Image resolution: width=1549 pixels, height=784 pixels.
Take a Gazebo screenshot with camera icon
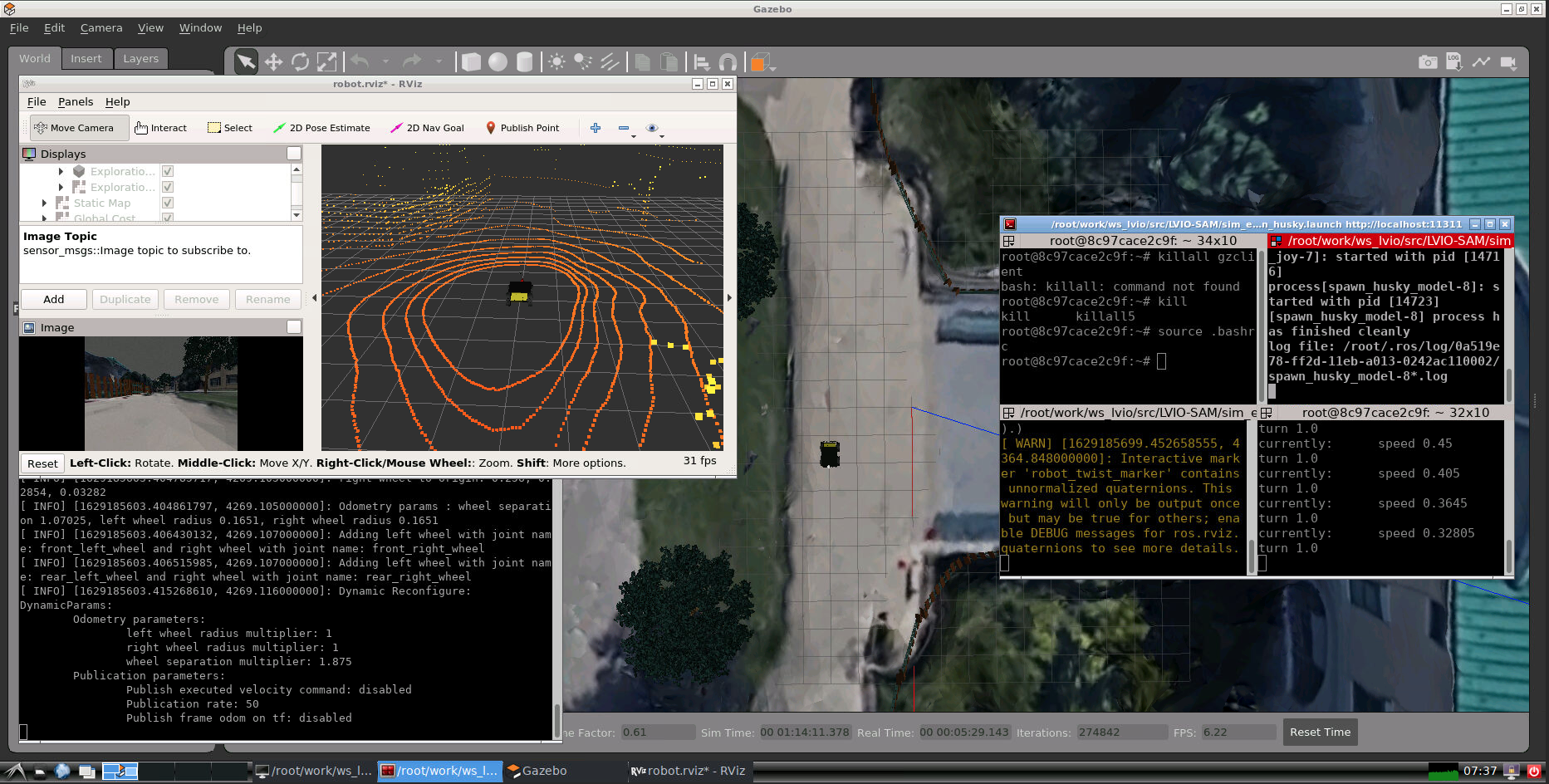point(1428,62)
